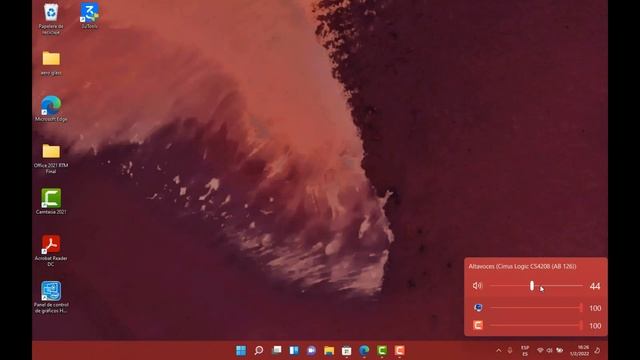Mute the blue app in the volume mixer
Image resolution: width=640 pixels, height=360 pixels.
pos(478,308)
